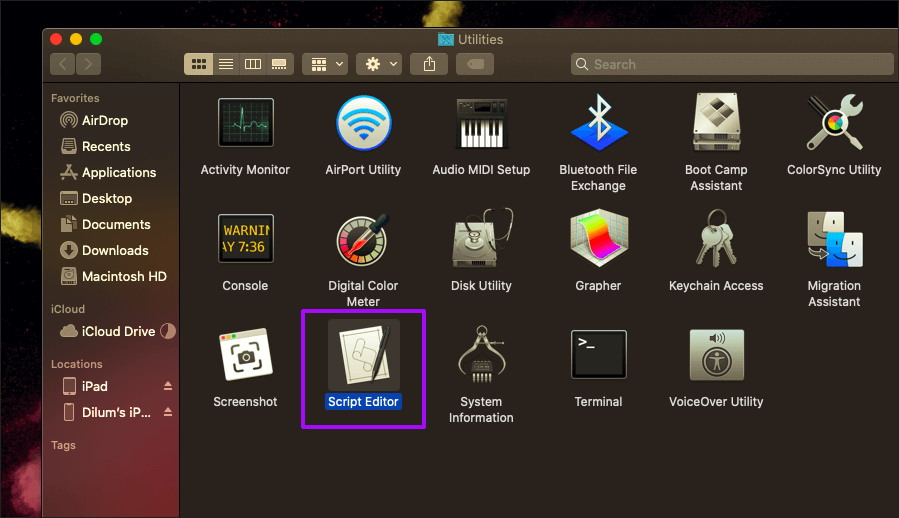Open Applications in the sidebar
The width and height of the screenshot is (899, 518).
(110, 172)
